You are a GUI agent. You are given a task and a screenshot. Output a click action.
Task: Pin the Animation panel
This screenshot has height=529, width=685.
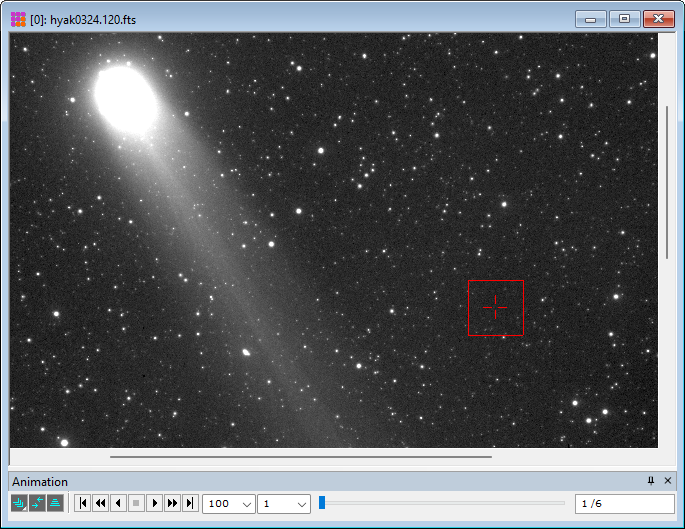651,481
